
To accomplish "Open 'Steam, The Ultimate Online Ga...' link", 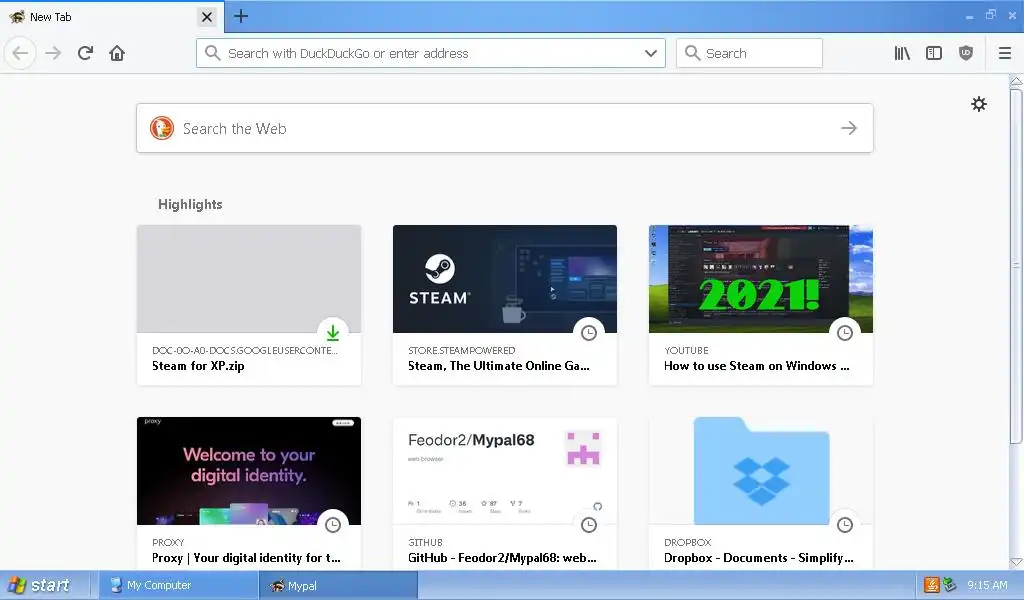I will coord(499,366).
